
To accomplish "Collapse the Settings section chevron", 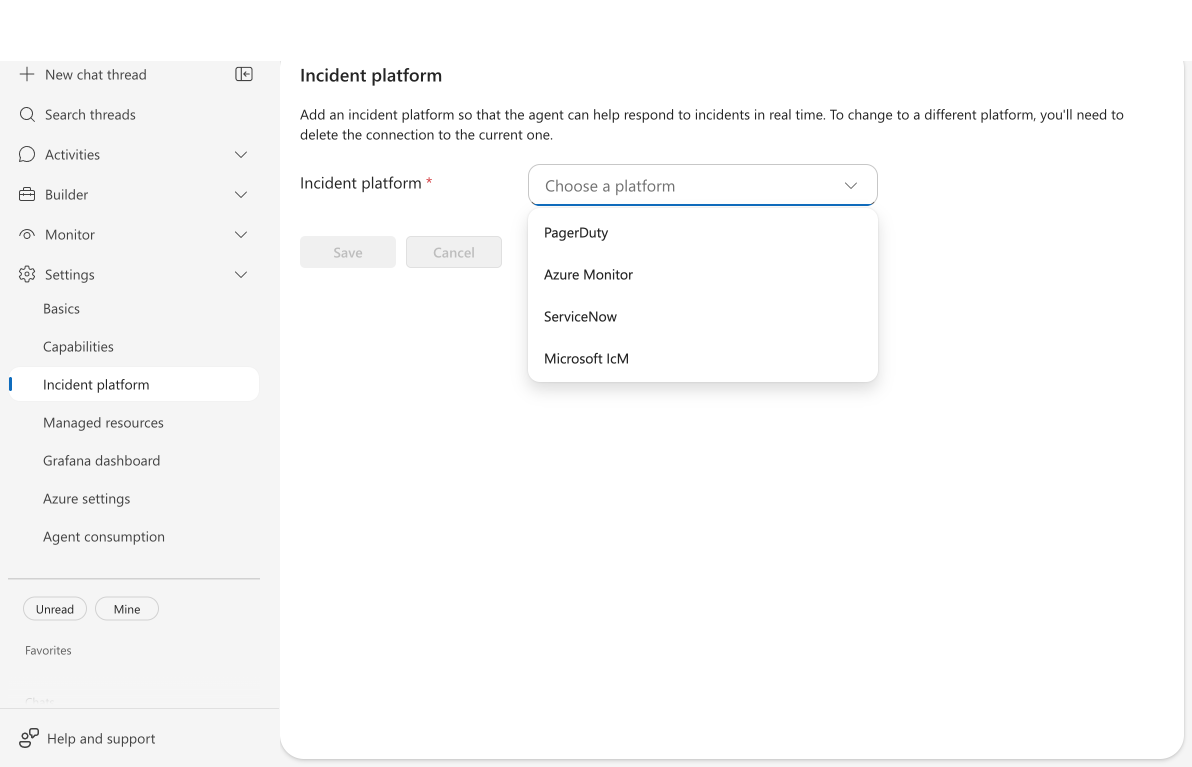I will click(241, 274).
